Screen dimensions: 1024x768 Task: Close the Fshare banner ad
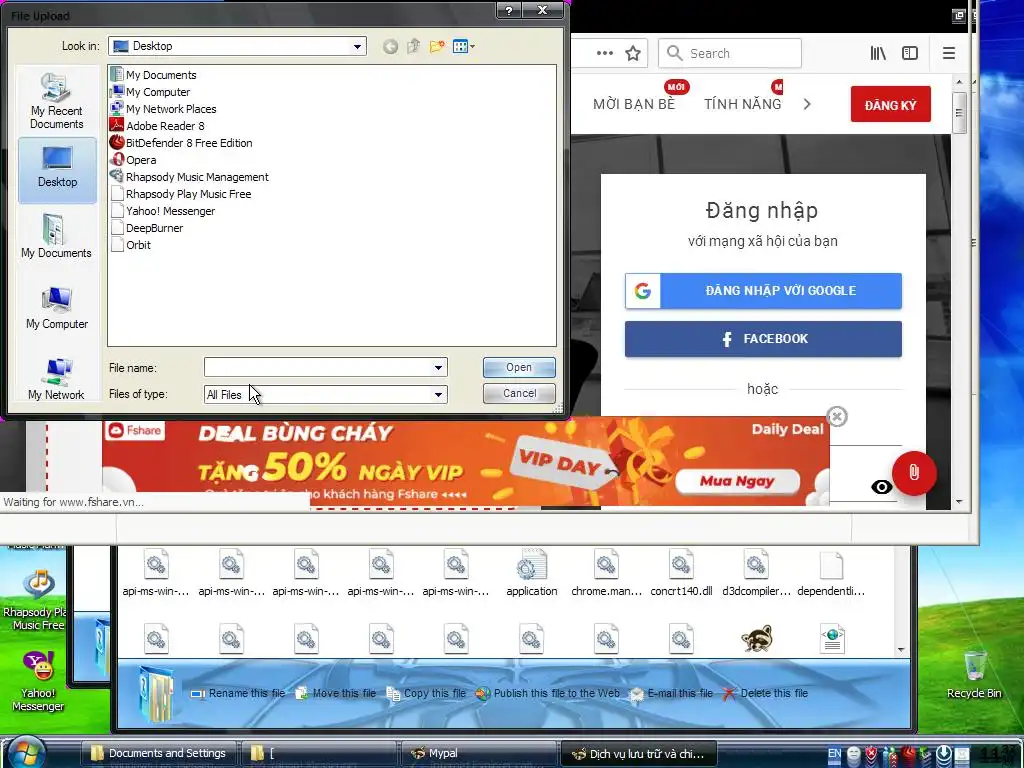[837, 416]
